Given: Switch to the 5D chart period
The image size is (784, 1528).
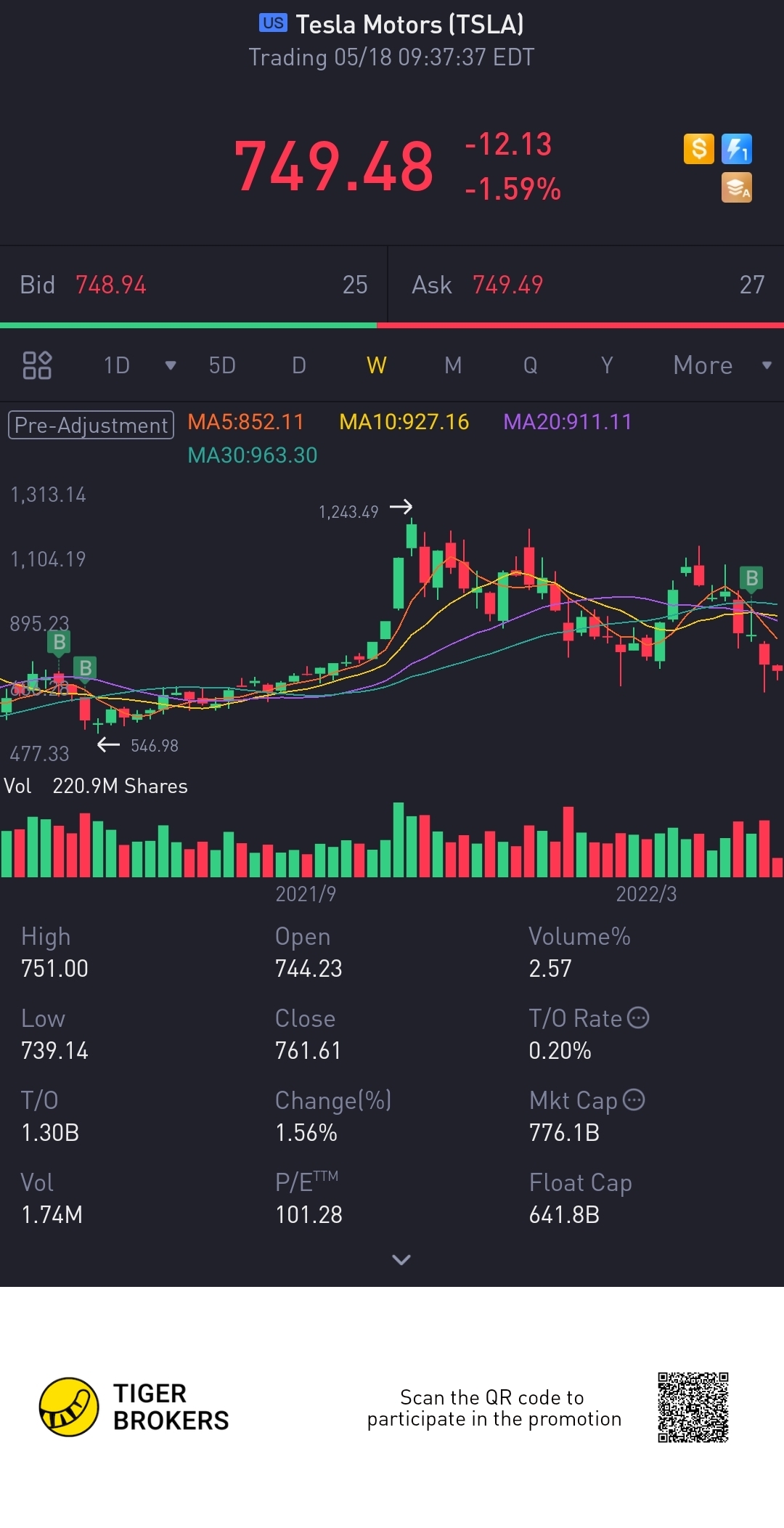Looking at the screenshot, I should [x=222, y=365].
